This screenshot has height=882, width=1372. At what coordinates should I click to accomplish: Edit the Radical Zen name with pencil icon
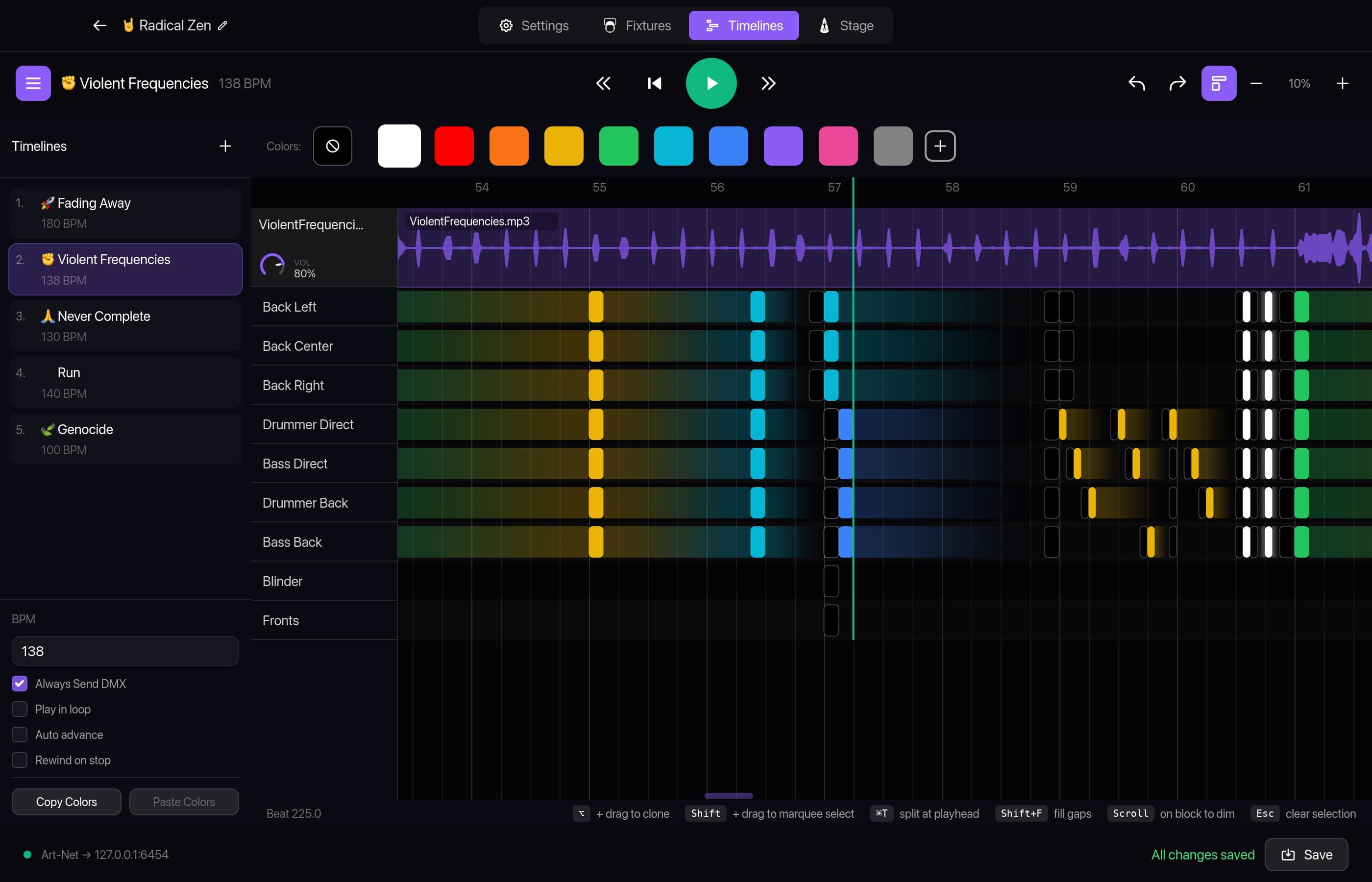coord(223,25)
